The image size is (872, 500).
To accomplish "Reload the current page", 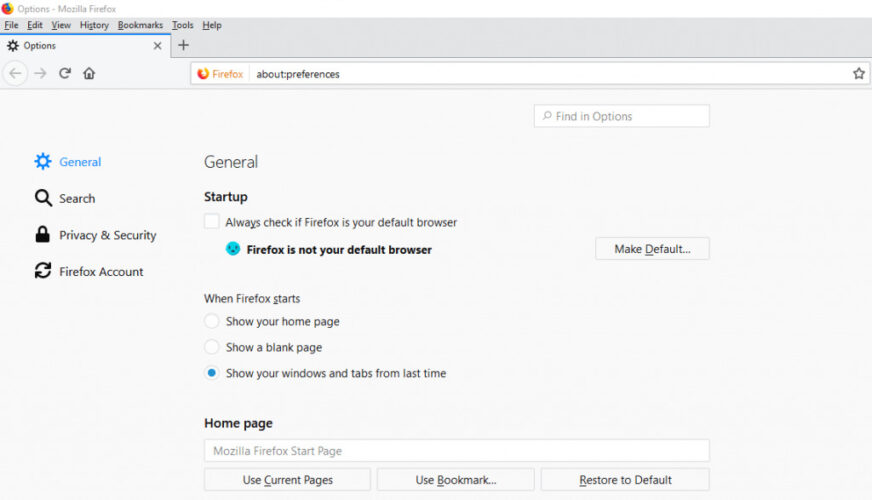I will [x=65, y=73].
